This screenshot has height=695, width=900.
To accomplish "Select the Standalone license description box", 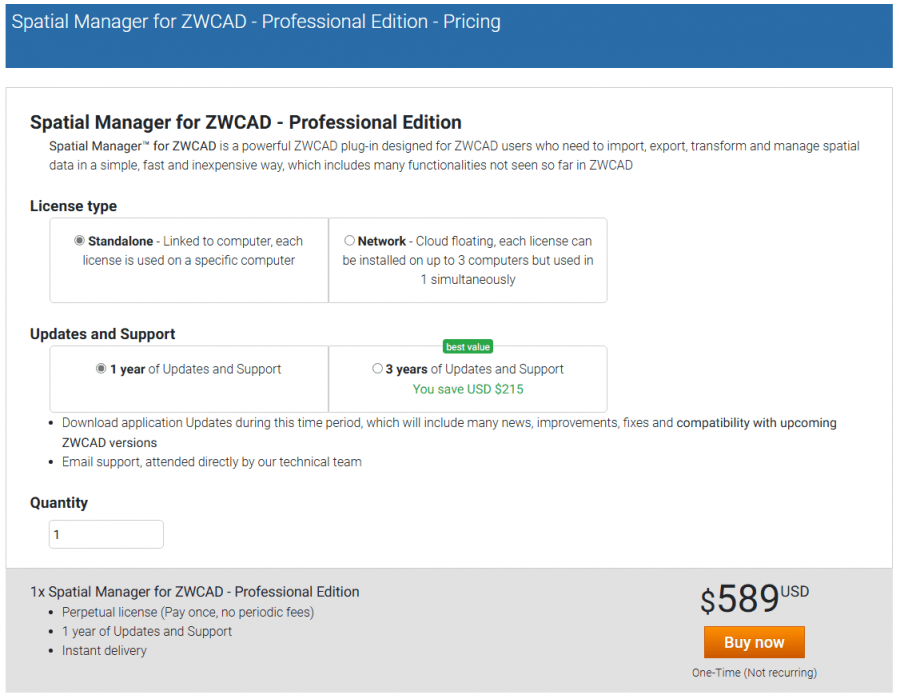I will [188, 260].
